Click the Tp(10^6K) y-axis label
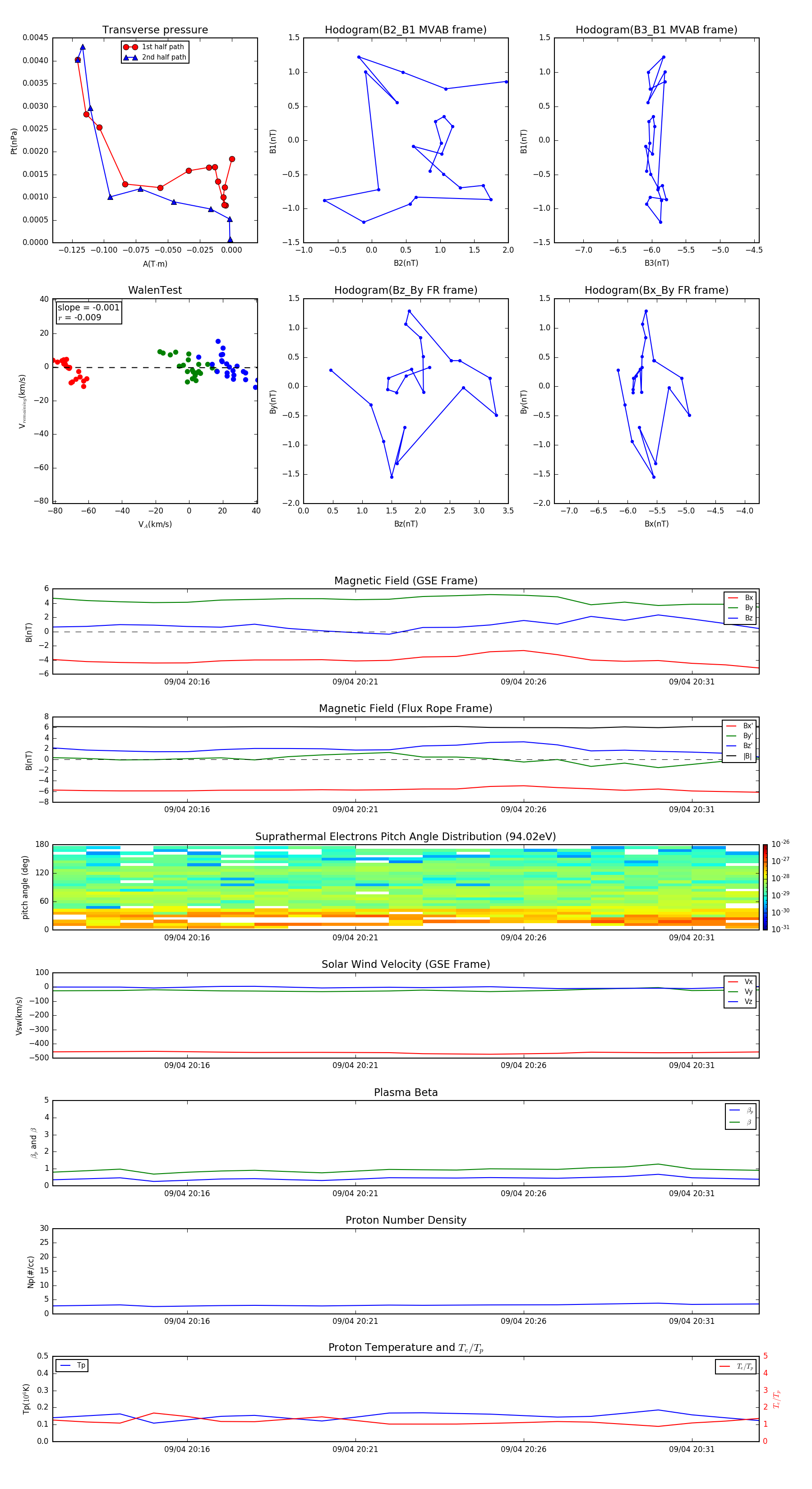Screen dimensions: 812x1489 click(x=26, y=1399)
